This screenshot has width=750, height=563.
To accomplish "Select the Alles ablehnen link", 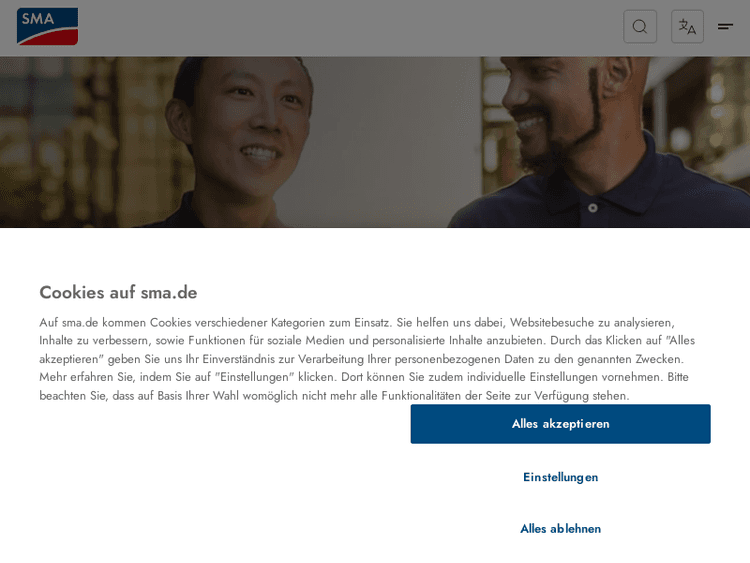I will tap(560, 529).
